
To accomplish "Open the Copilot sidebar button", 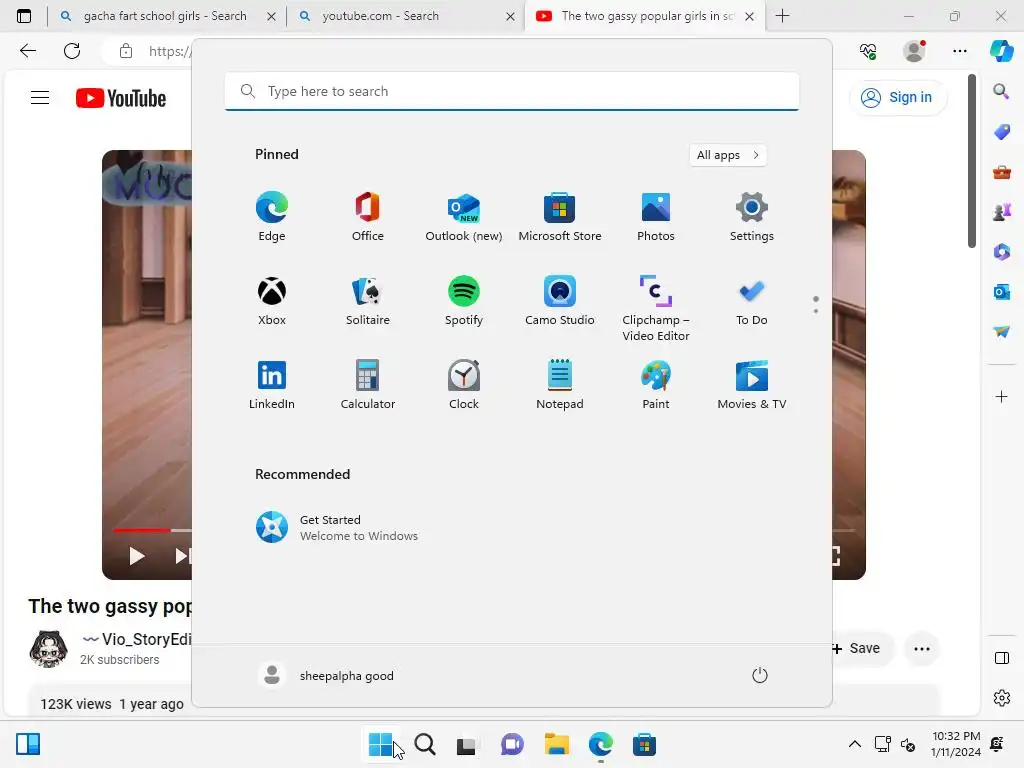I will point(1001,51).
